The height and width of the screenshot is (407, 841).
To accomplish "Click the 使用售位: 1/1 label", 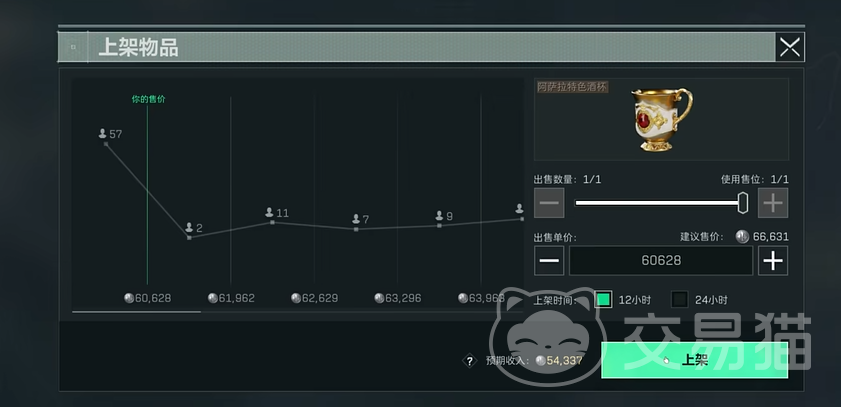I will pos(755,180).
